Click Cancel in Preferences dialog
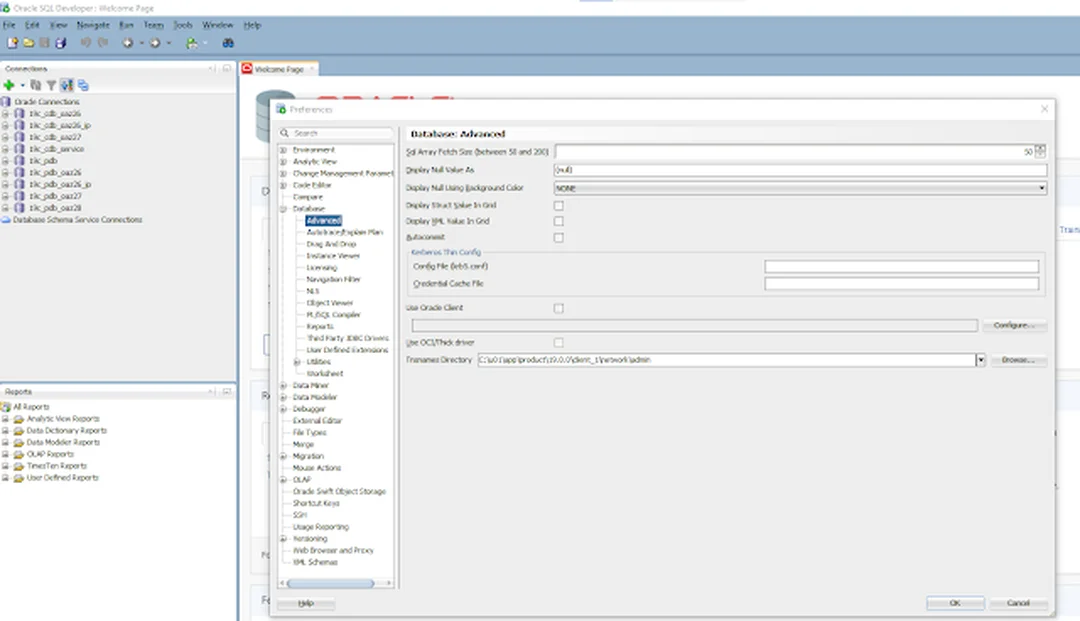The width and height of the screenshot is (1080, 621). coord(1018,603)
